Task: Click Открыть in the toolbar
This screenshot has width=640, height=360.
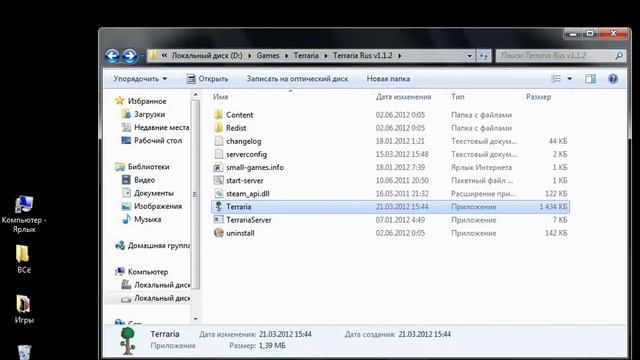Action: tap(213, 79)
